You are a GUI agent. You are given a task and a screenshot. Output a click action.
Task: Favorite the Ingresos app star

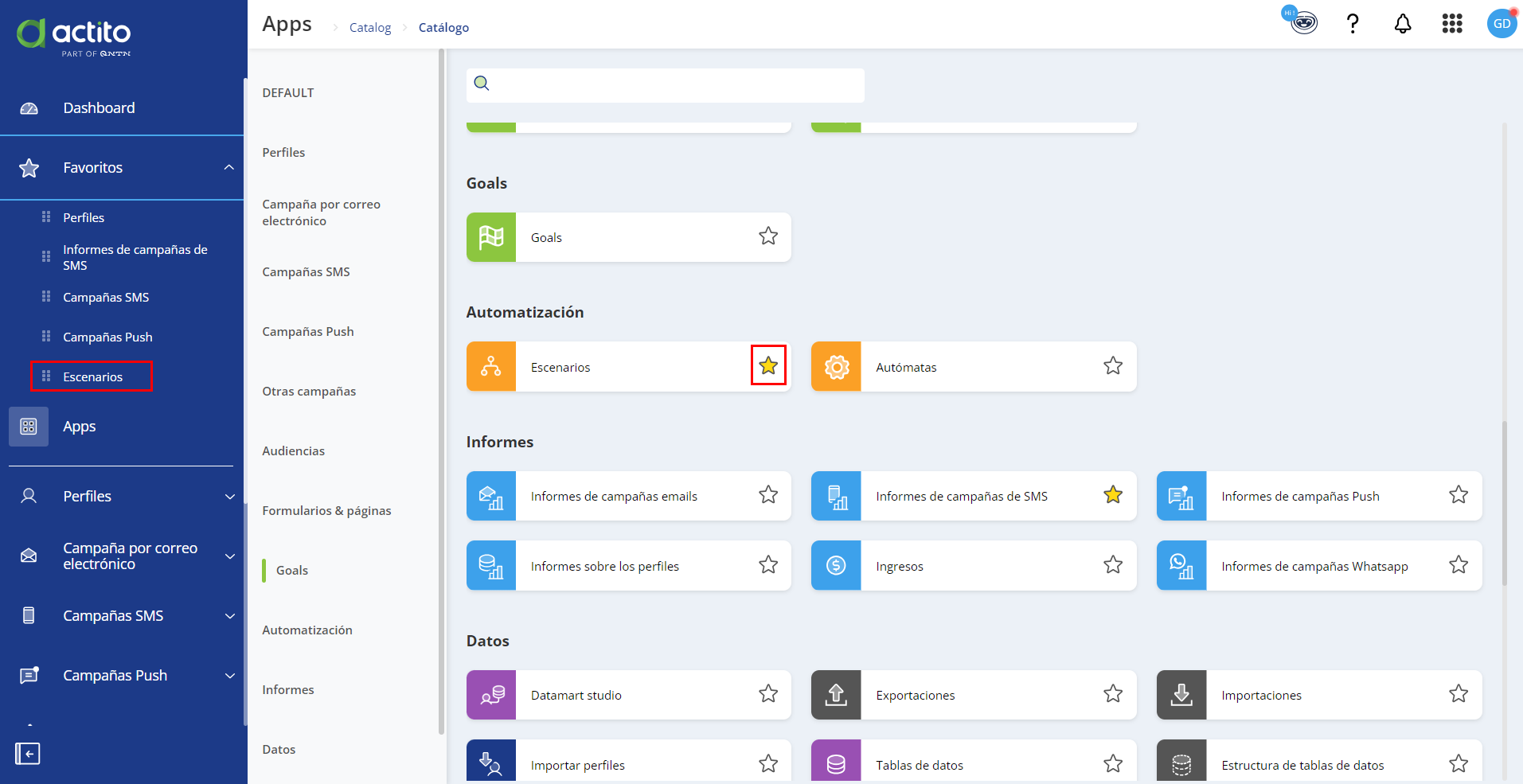1113,564
